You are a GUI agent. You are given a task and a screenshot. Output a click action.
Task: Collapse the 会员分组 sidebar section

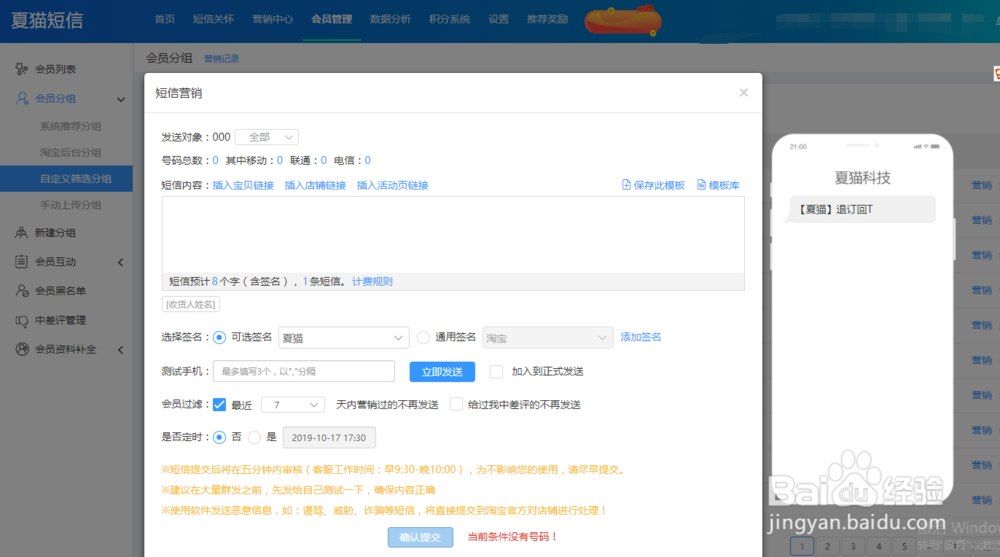121,99
